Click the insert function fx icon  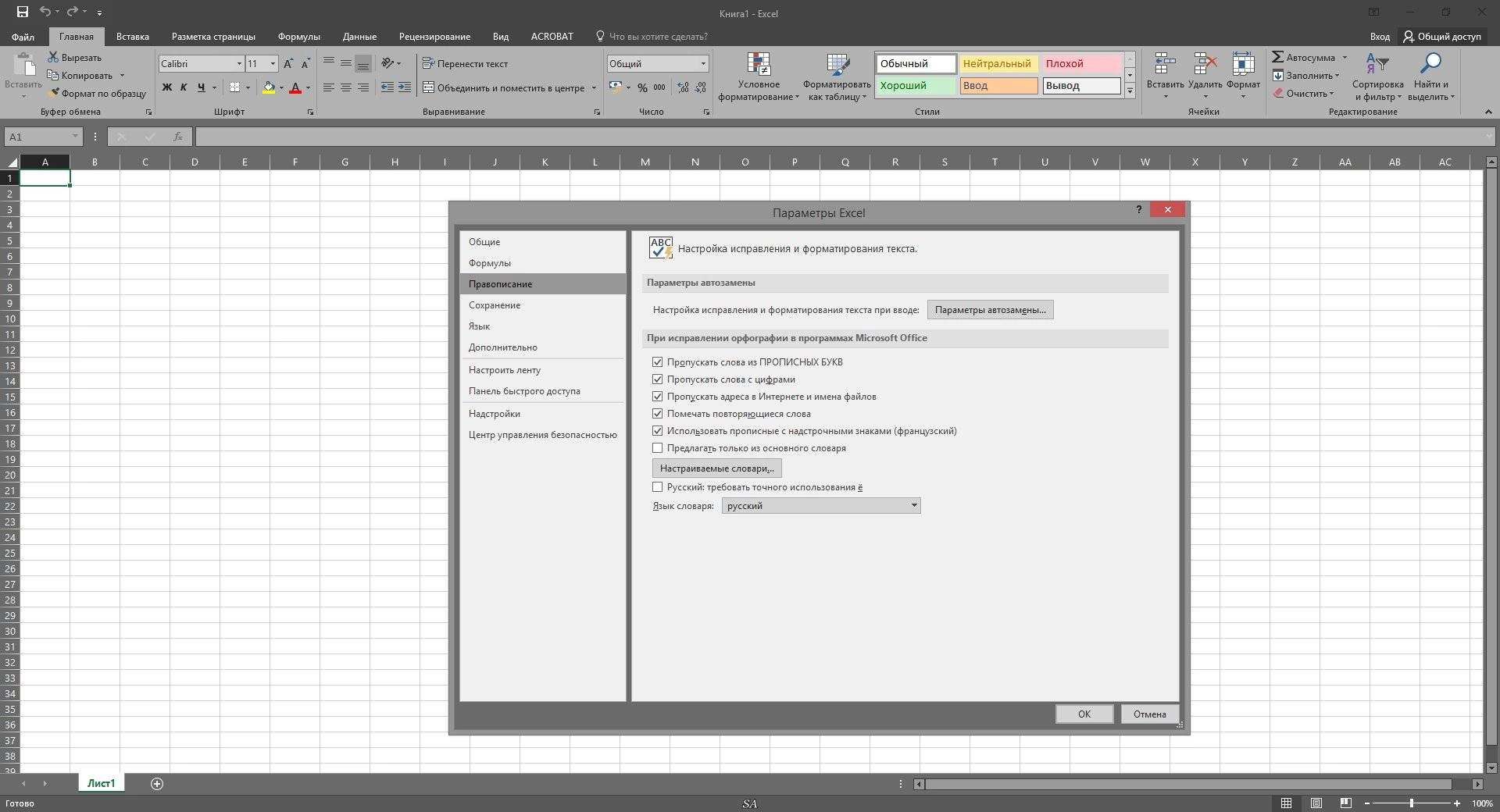[x=178, y=137]
